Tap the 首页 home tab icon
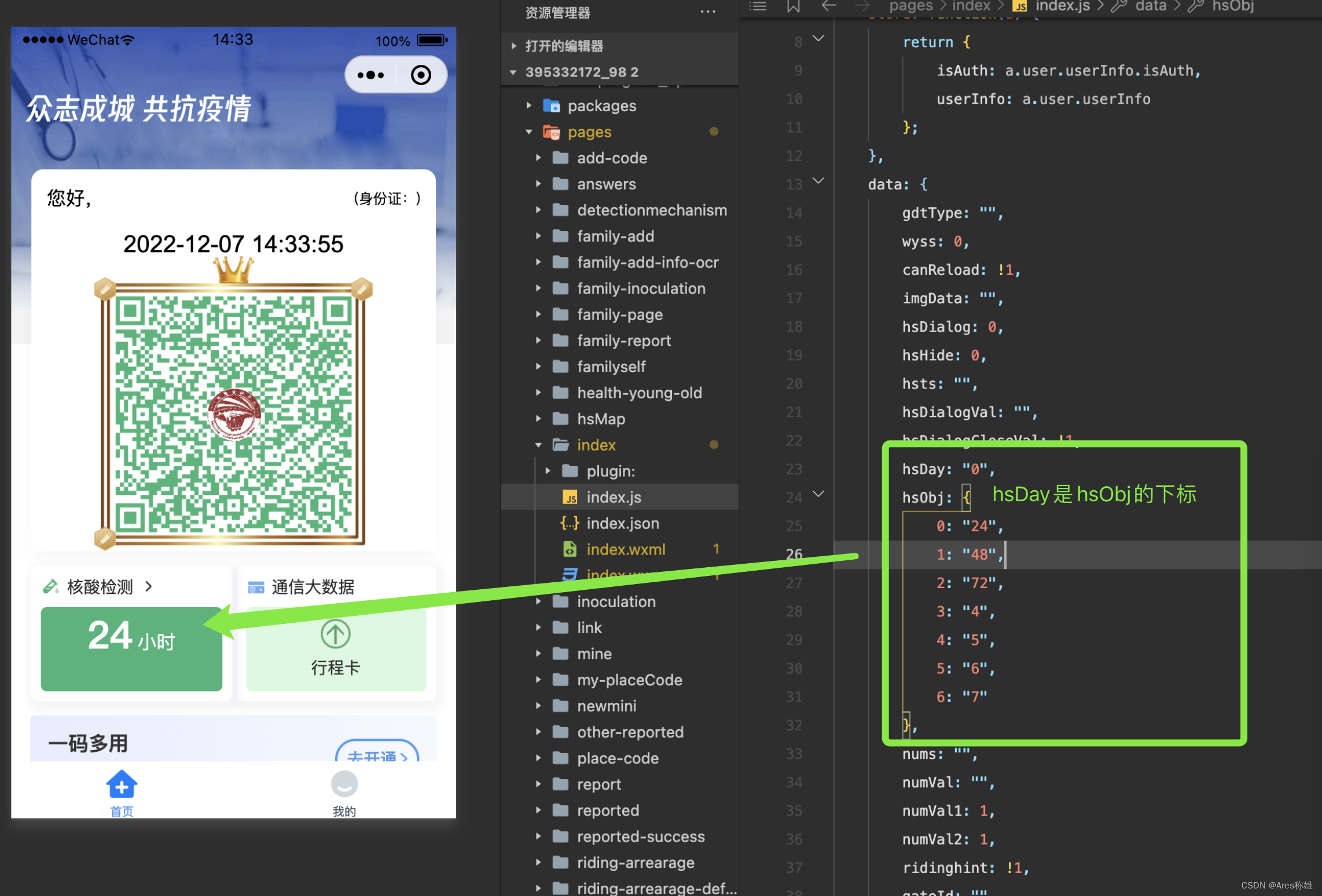 pos(122,784)
